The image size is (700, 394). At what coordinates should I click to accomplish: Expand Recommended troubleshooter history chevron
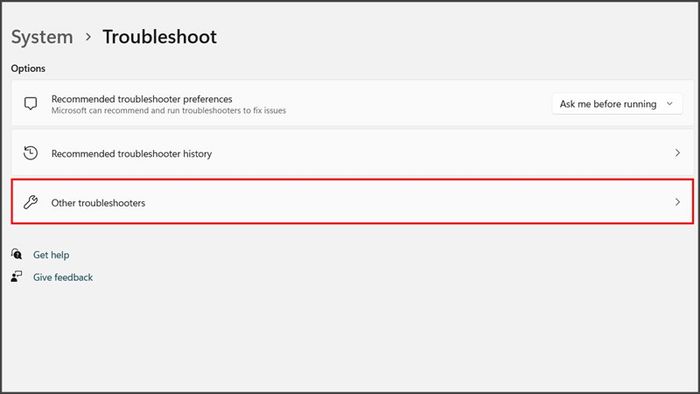(677, 153)
